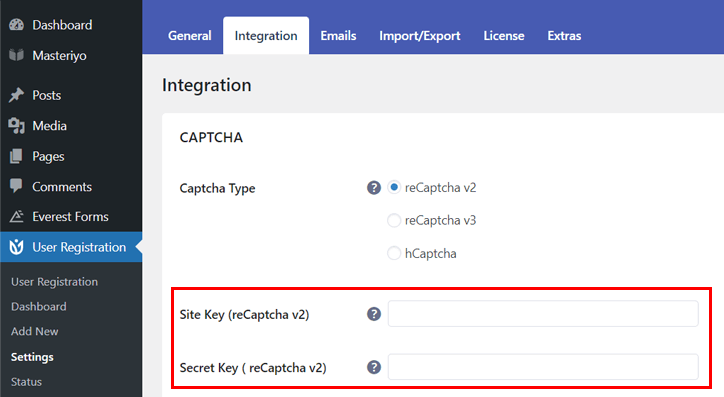Open the Import/Export tab

pyautogui.click(x=420, y=36)
